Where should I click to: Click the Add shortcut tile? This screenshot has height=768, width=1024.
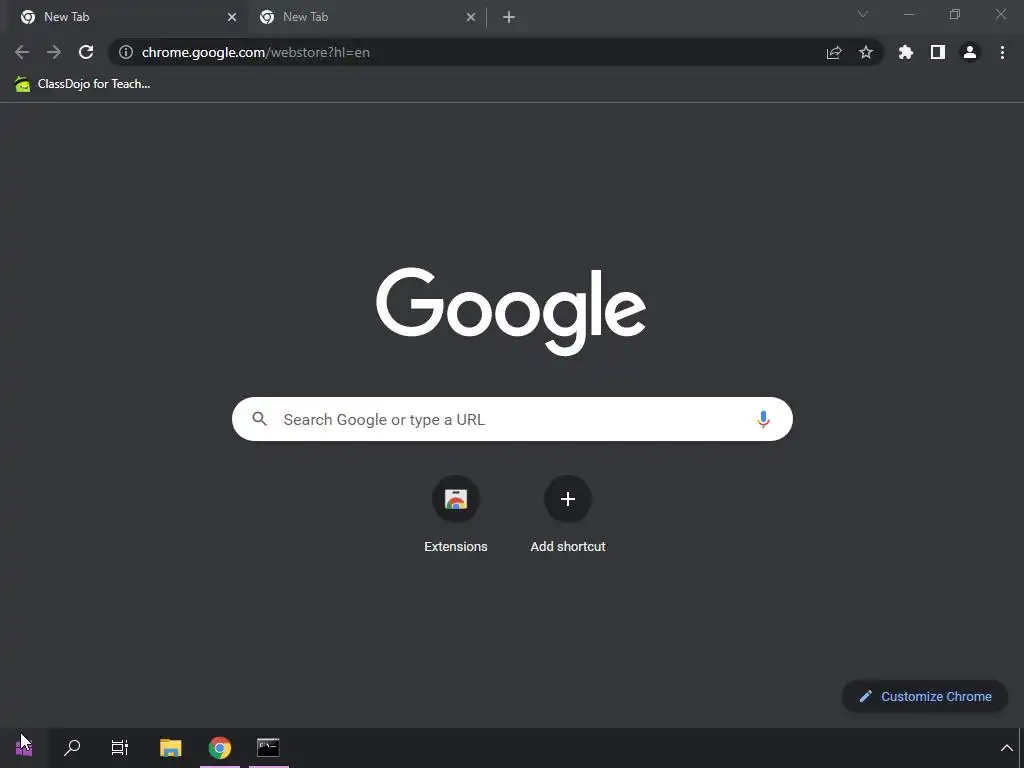tap(568, 516)
